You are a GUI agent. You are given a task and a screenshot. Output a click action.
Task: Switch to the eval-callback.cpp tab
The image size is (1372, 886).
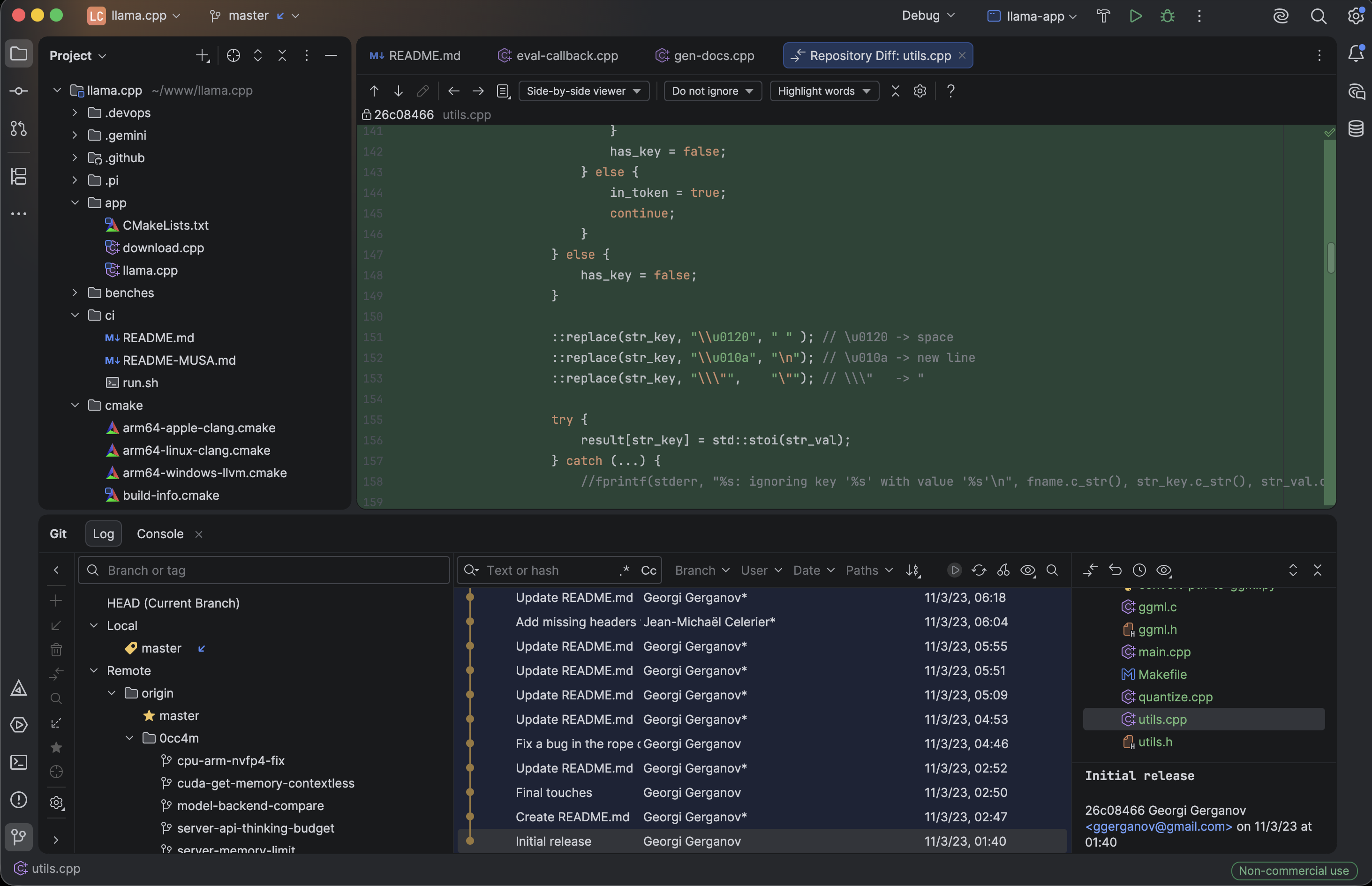click(x=558, y=55)
